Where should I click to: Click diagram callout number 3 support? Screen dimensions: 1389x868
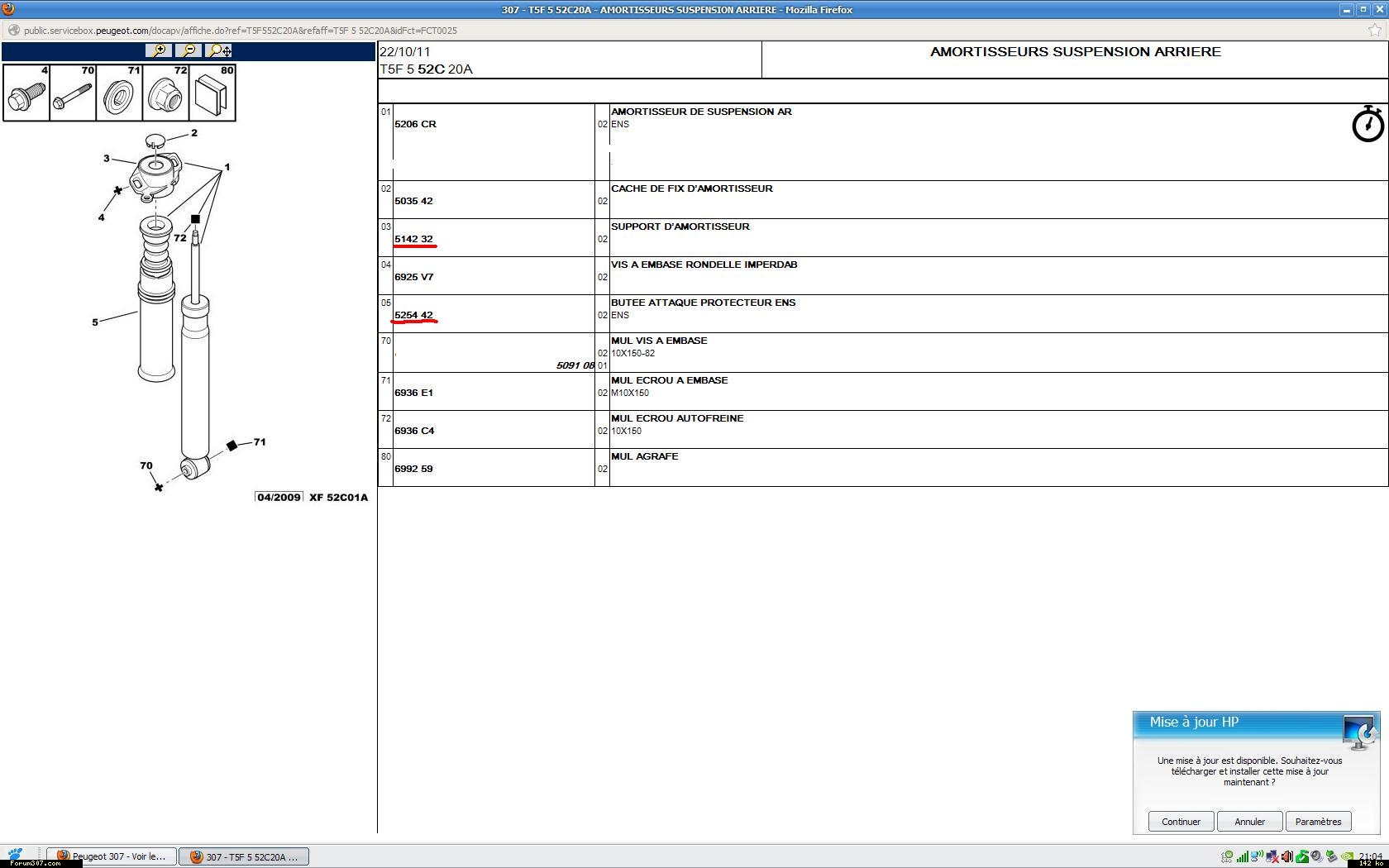(x=107, y=159)
